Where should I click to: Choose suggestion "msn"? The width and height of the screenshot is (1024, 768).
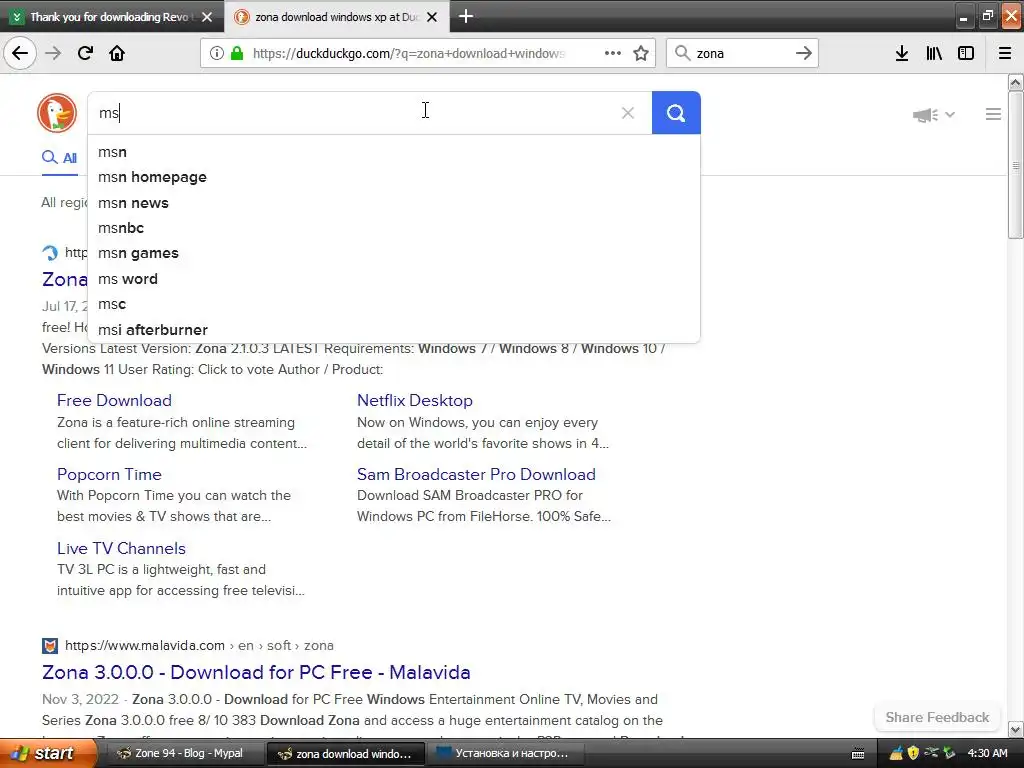392,152
